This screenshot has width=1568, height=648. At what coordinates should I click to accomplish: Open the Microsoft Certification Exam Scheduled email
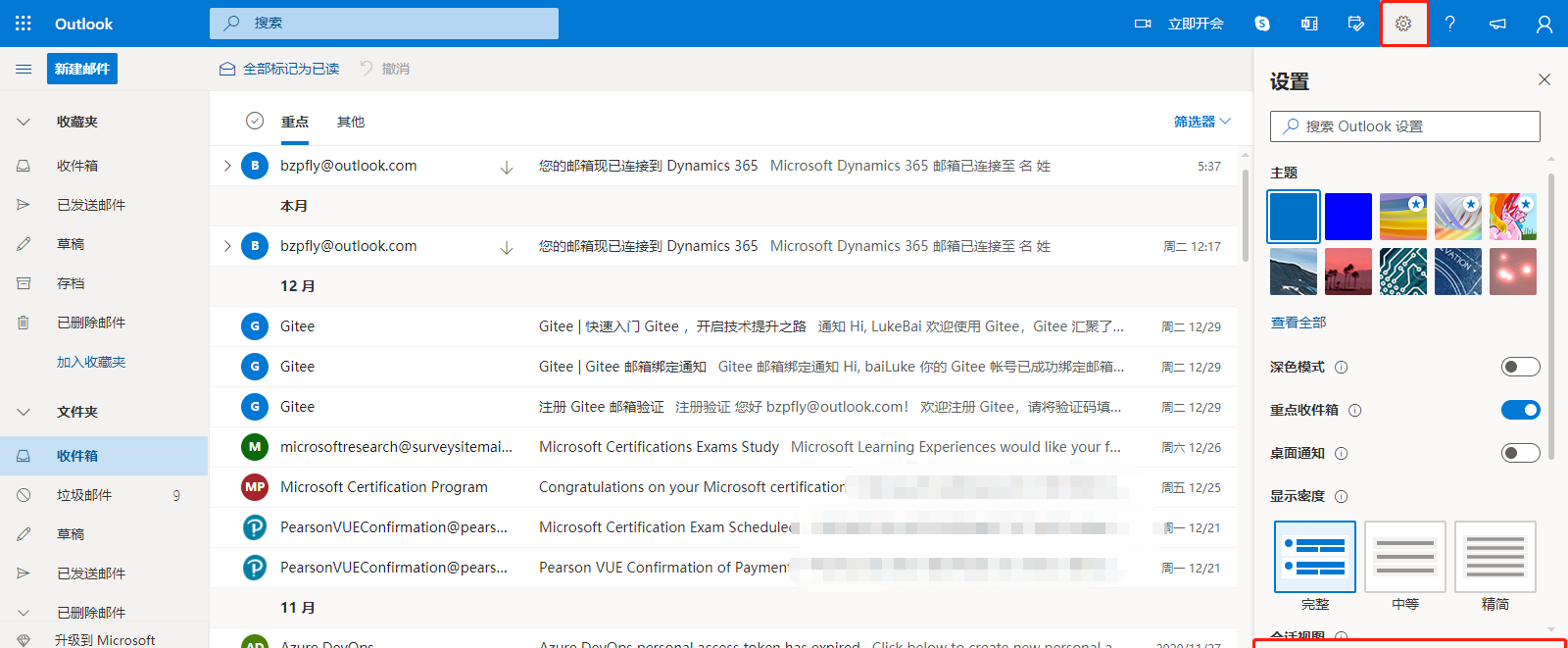pos(723,527)
